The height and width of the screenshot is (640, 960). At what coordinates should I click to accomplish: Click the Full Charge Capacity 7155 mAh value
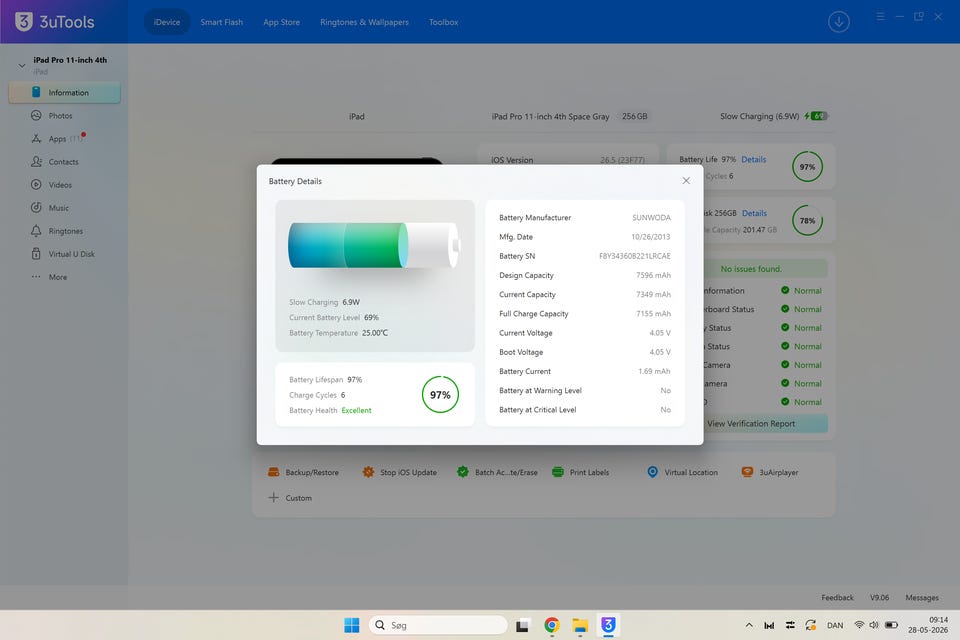click(x=653, y=314)
